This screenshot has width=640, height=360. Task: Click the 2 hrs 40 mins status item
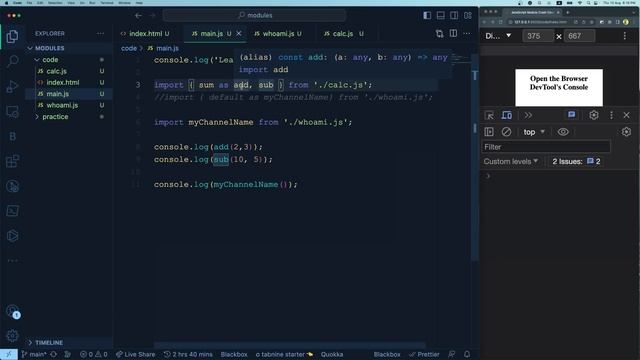click(x=188, y=354)
